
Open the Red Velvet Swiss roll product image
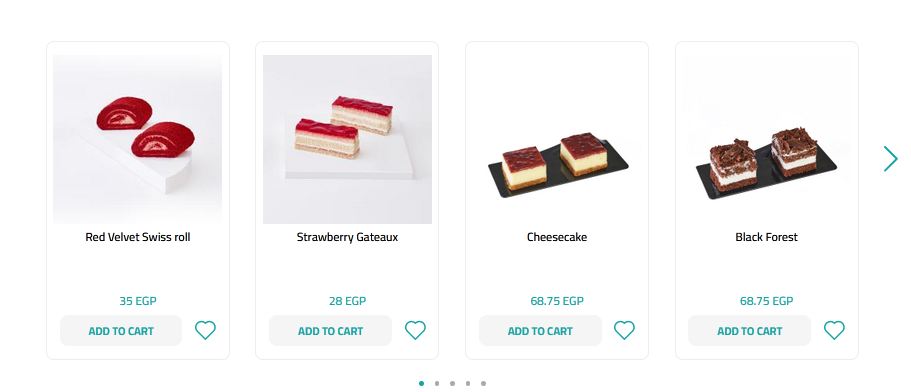[138, 139]
